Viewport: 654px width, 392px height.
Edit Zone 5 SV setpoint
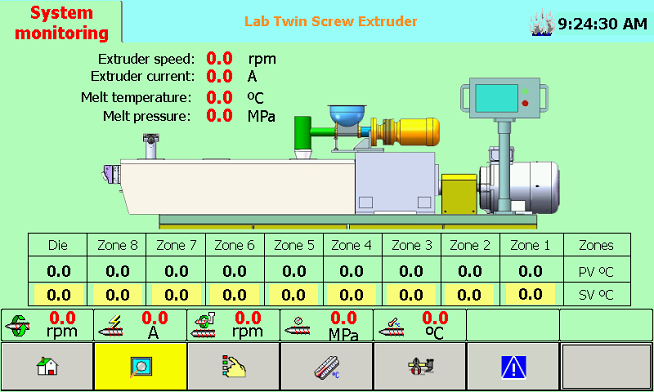tap(294, 295)
